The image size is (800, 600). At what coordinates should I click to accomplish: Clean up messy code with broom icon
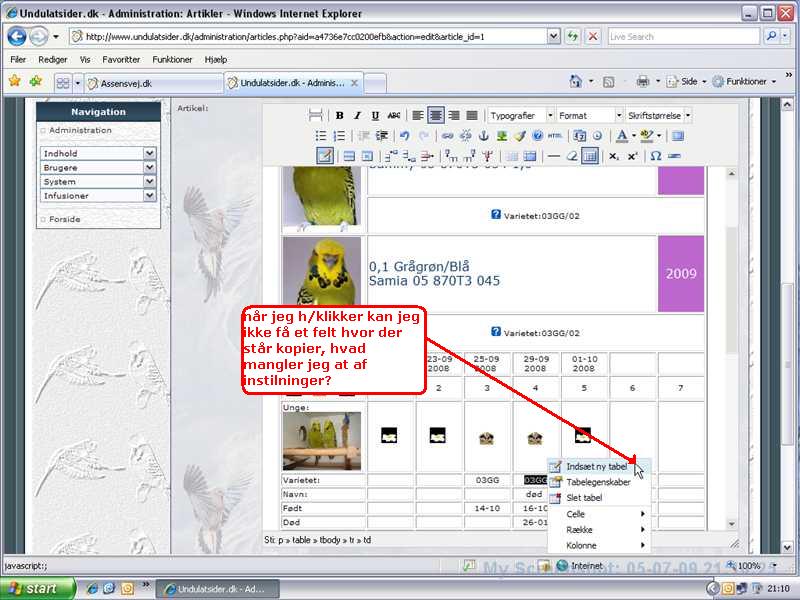point(520,136)
